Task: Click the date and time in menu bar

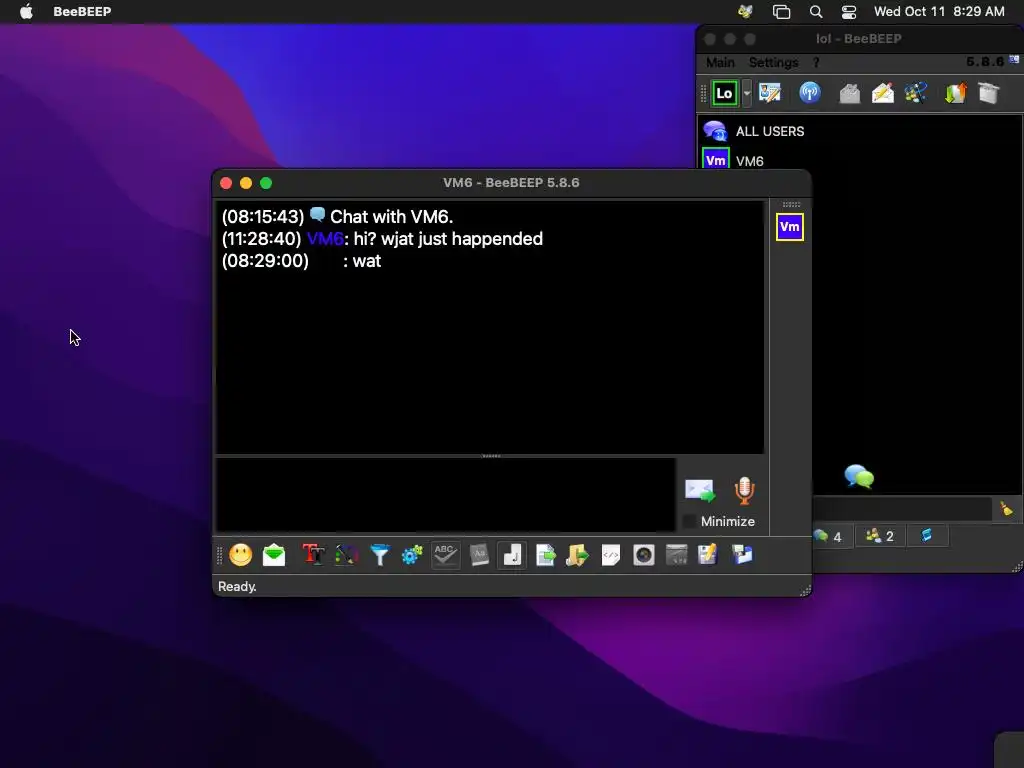Action: pyautogui.click(x=939, y=12)
